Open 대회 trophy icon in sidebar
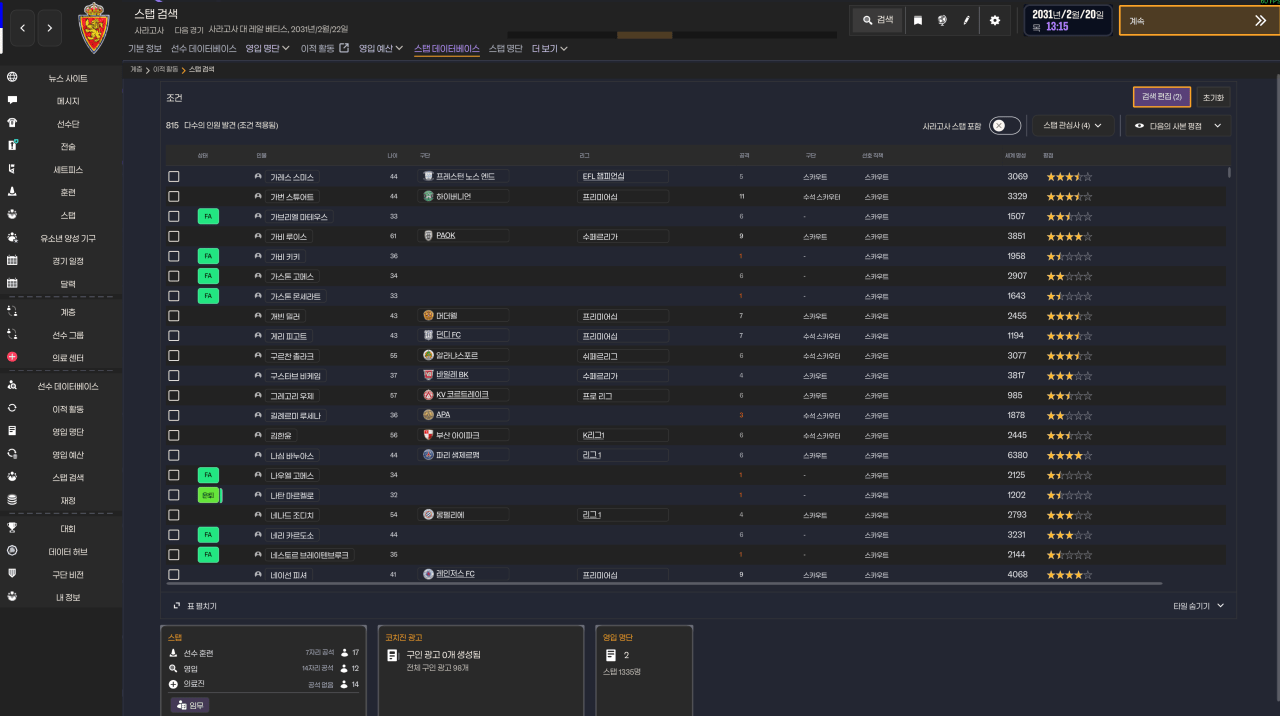The width and height of the screenshot is (1280, 716). [x=12, y=528]
